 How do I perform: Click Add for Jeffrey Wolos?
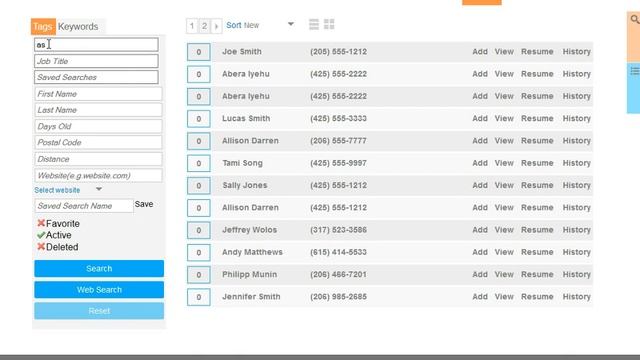(x=480, y=230)
